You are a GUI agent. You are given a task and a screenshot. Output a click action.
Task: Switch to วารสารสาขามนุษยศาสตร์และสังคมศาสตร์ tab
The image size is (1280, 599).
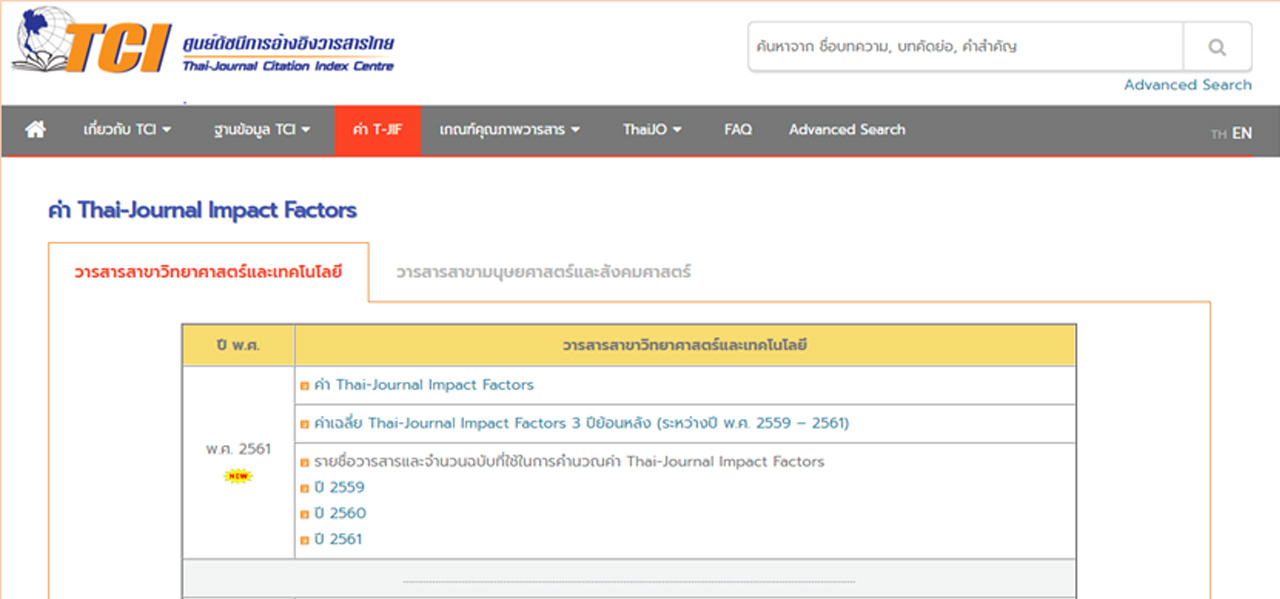pos(543,271)
